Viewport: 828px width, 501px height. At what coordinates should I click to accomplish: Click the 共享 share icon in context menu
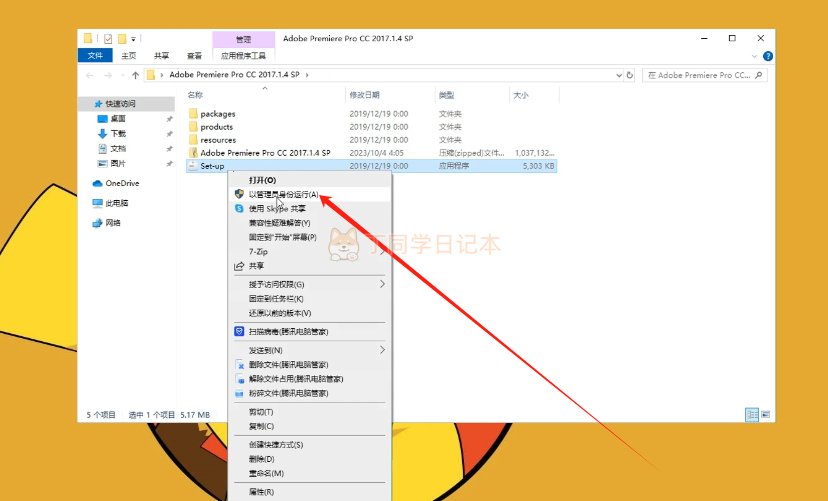coord(239,266)
